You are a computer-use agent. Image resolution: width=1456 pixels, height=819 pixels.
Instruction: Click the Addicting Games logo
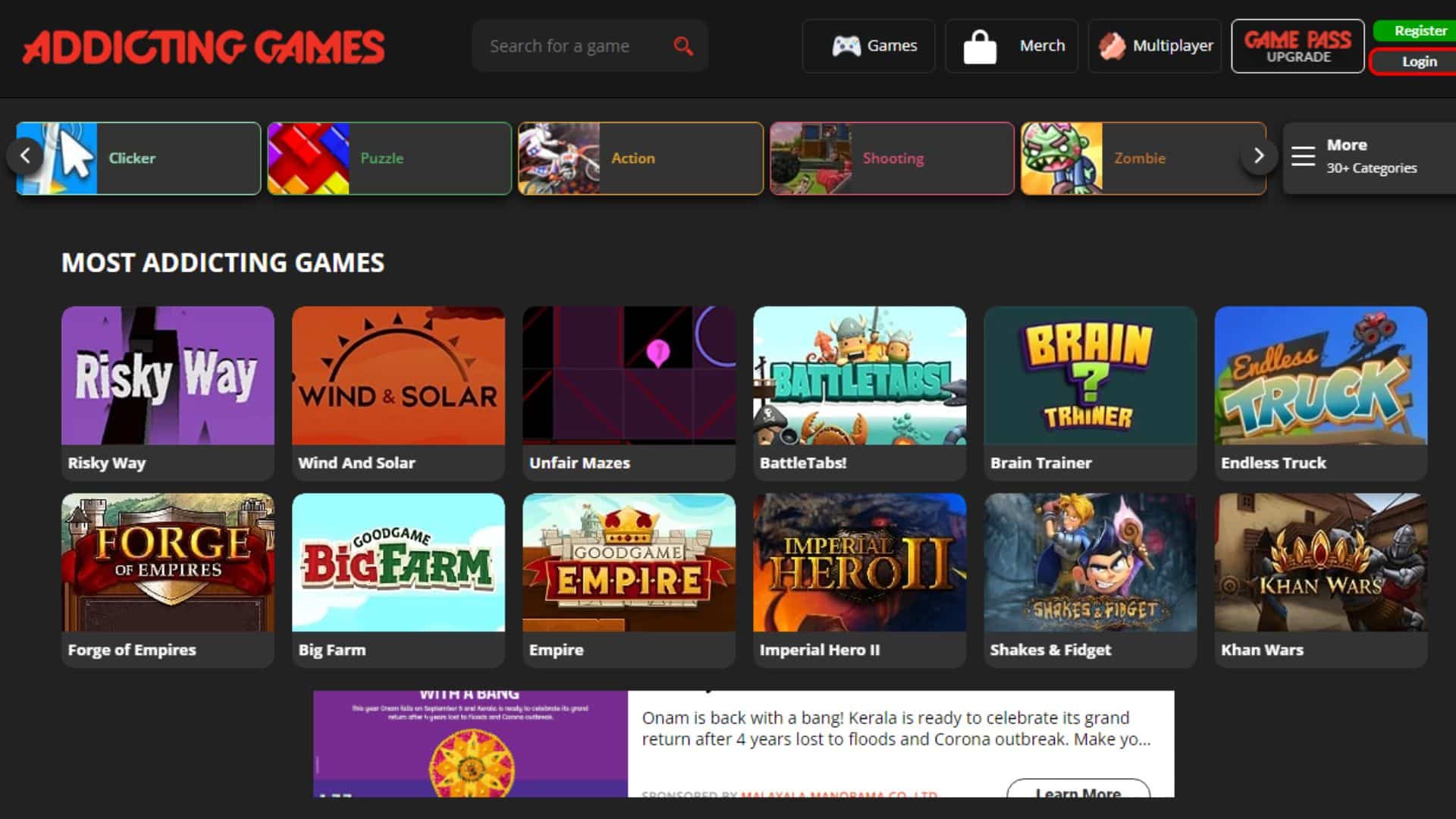click(204, 47)
